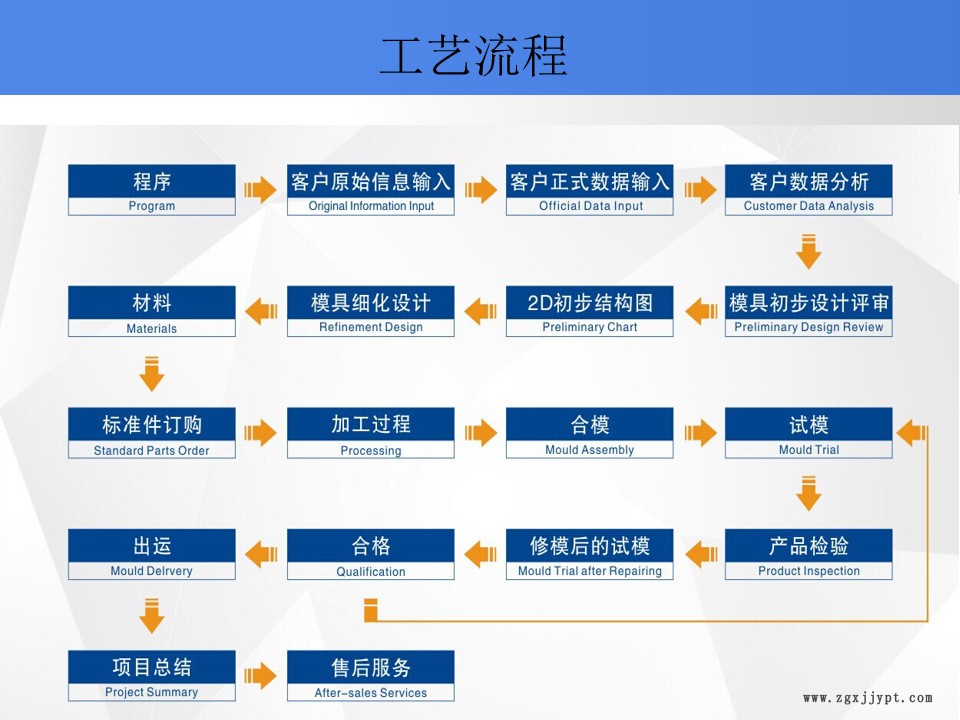960x720 pixels.
Task: Click the arrow pointing to Customer Data Analysis
Action: [x=699, y=190]
